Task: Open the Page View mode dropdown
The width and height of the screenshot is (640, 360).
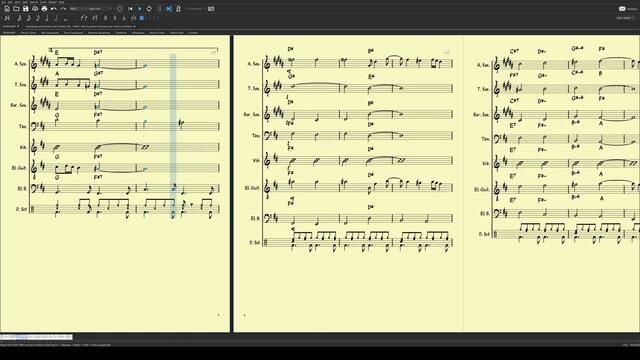Action: 99,9
